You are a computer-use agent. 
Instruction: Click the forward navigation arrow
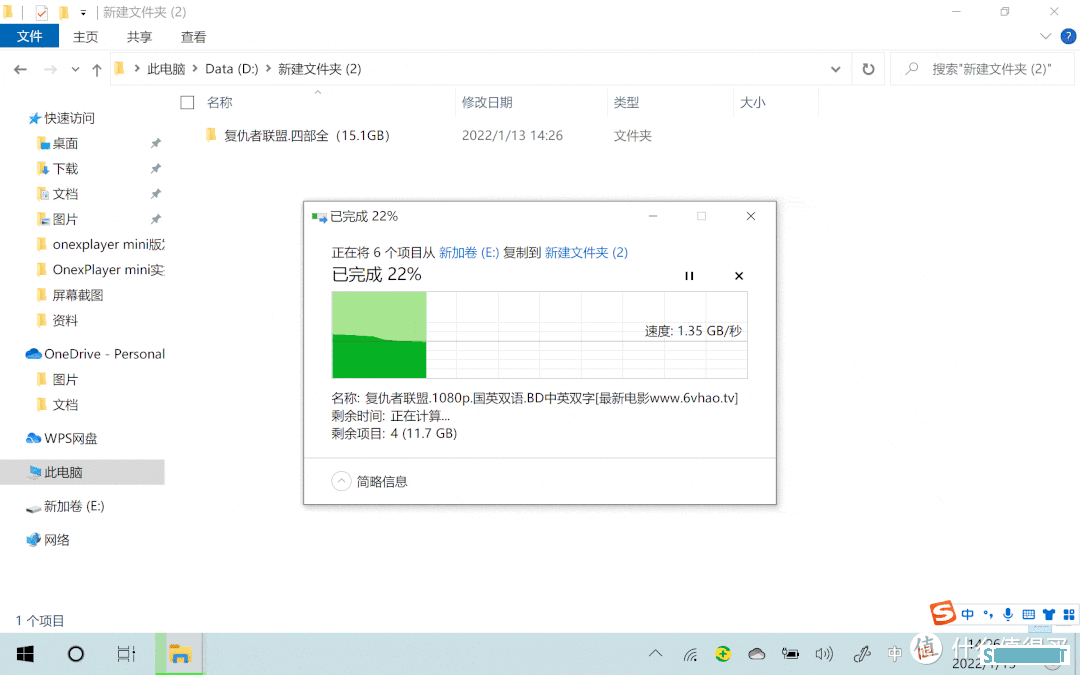pos(50,70)
